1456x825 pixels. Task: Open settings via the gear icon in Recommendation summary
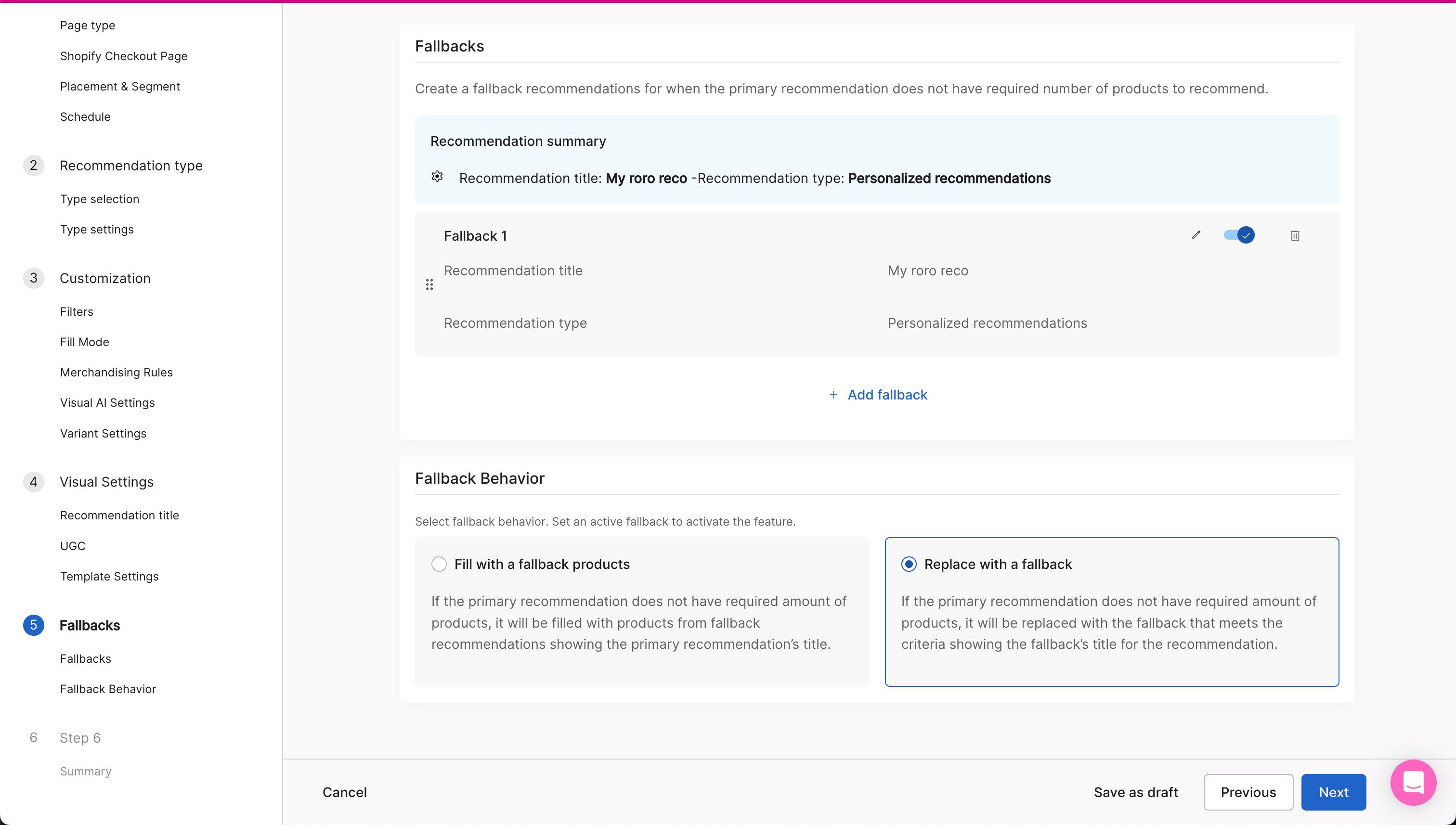(436, 176)
